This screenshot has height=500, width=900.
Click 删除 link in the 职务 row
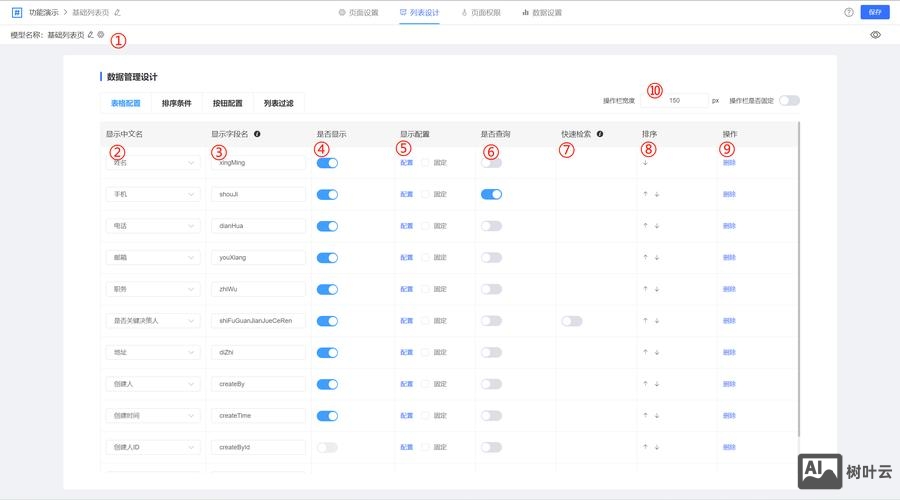[x=729, y=289]
